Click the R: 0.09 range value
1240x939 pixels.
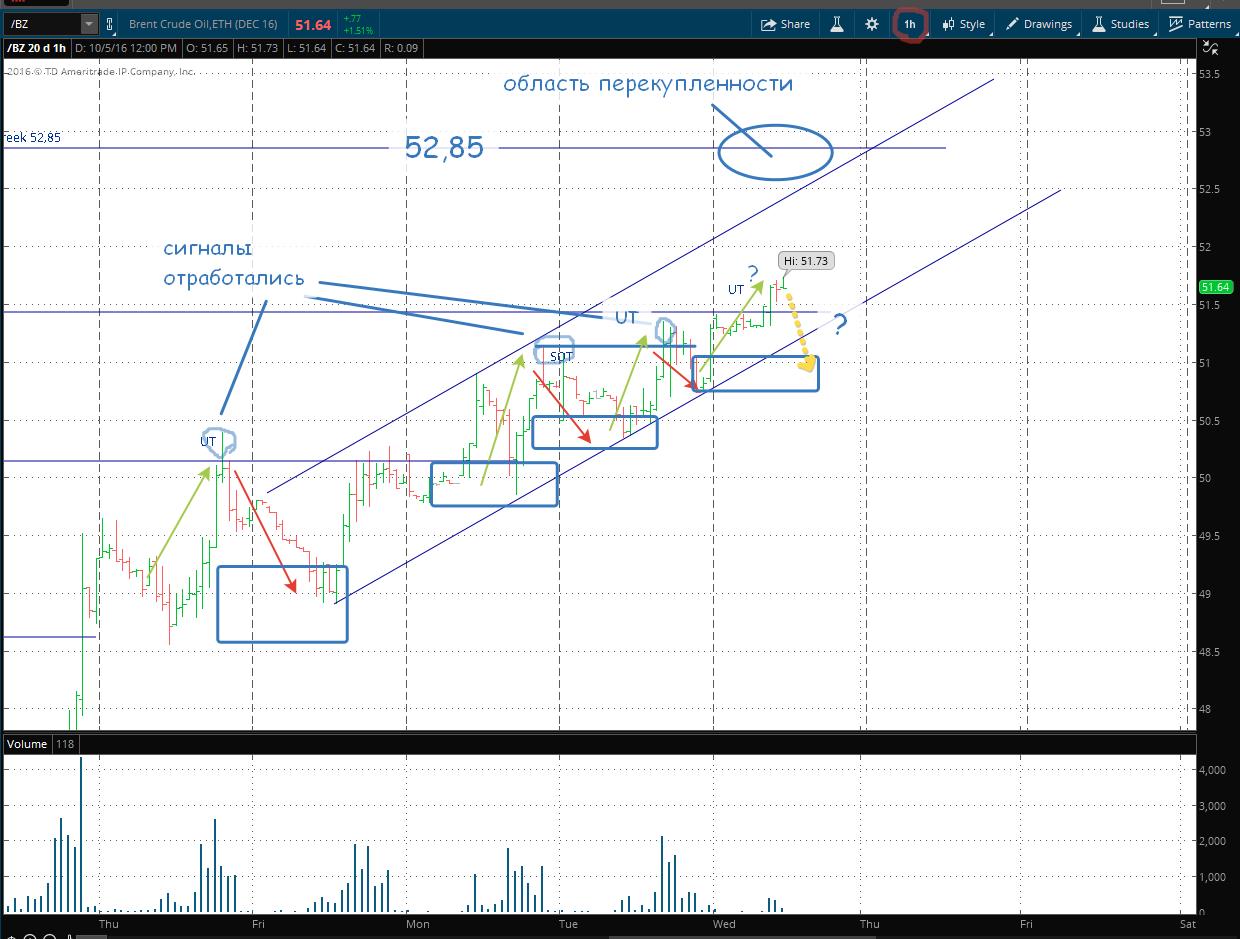point(400,48)
